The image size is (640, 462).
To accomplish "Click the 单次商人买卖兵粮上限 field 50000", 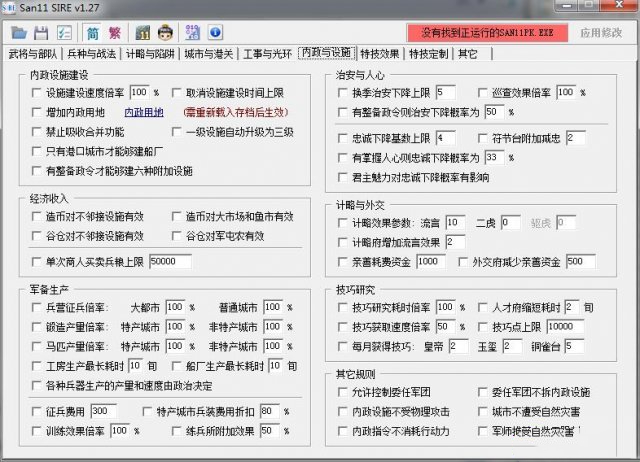I will click(x=170, y=261).
